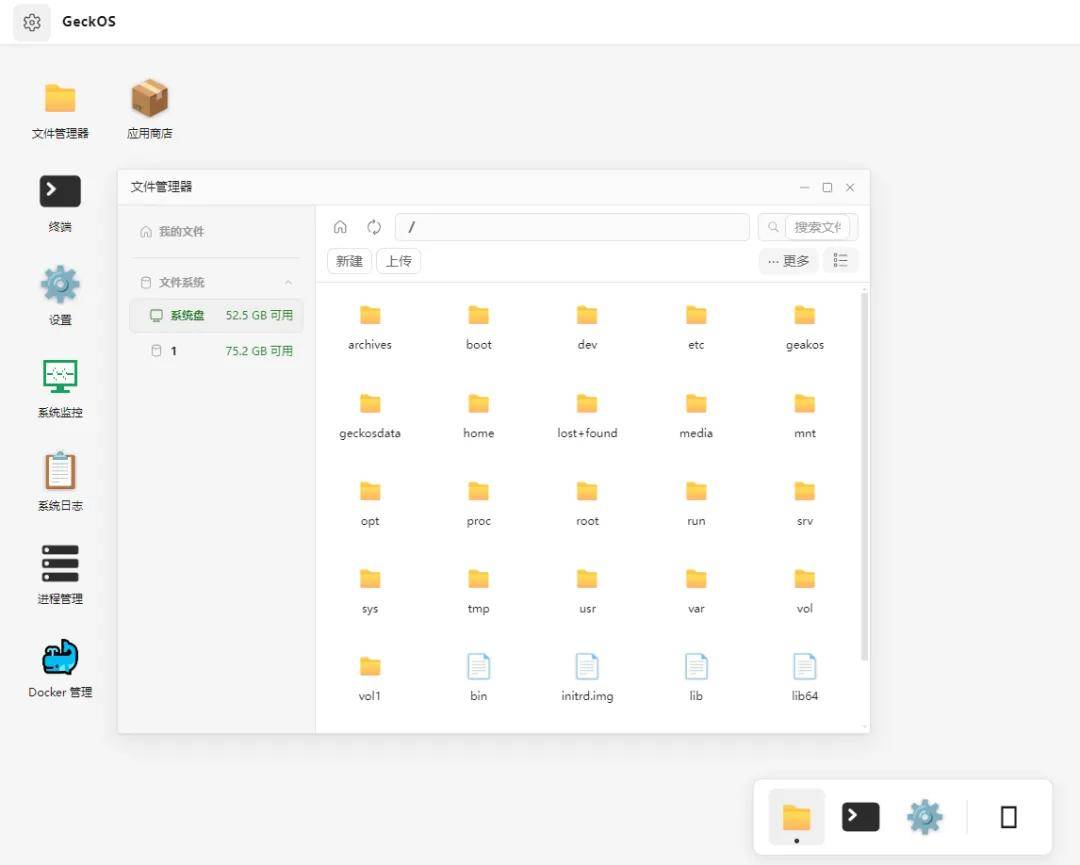Select the 系统盘 drive in the sidebar
This screenshot has height=865, width=1080.
point(216,315)
